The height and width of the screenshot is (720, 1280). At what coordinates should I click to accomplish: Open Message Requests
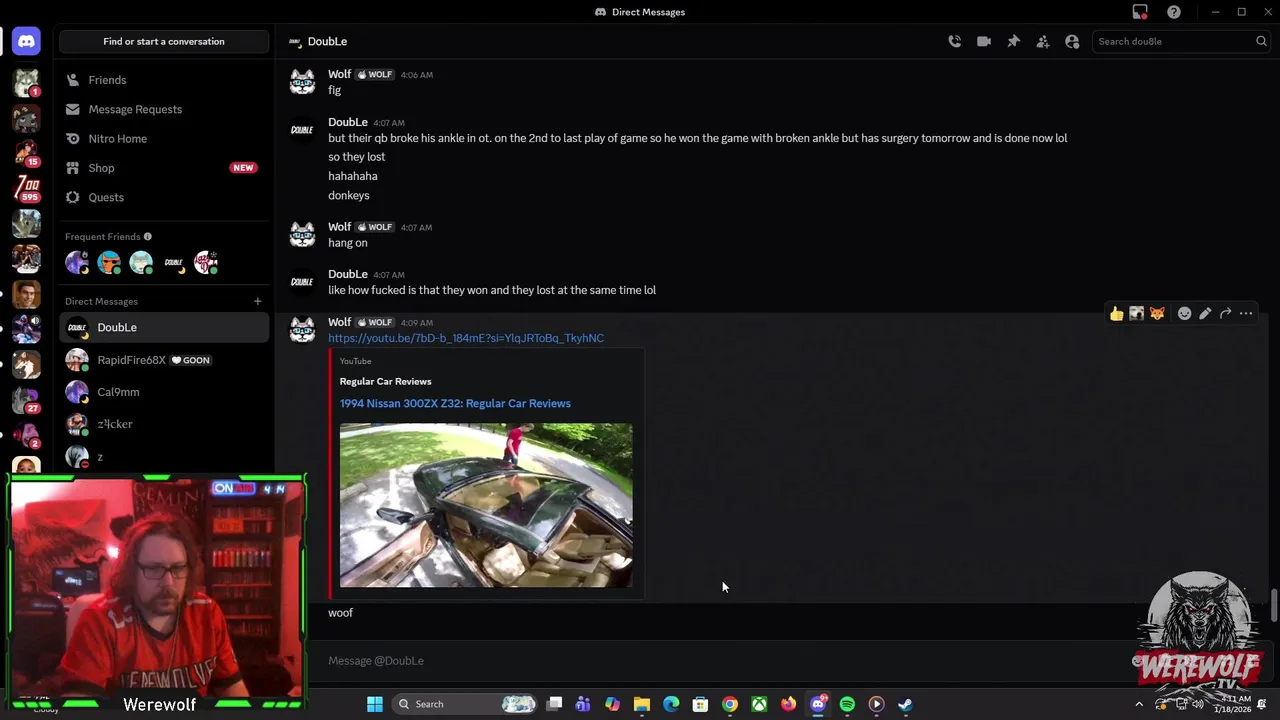[x=164, y=109]
